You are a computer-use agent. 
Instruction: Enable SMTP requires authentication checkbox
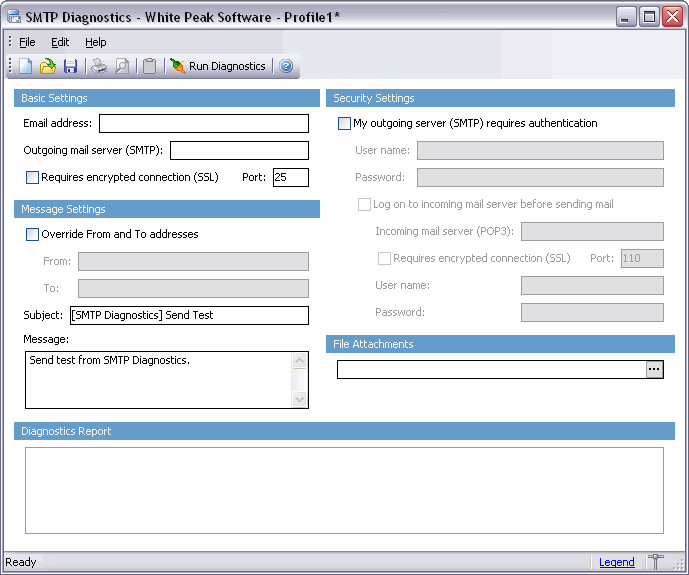coord(344,123)
